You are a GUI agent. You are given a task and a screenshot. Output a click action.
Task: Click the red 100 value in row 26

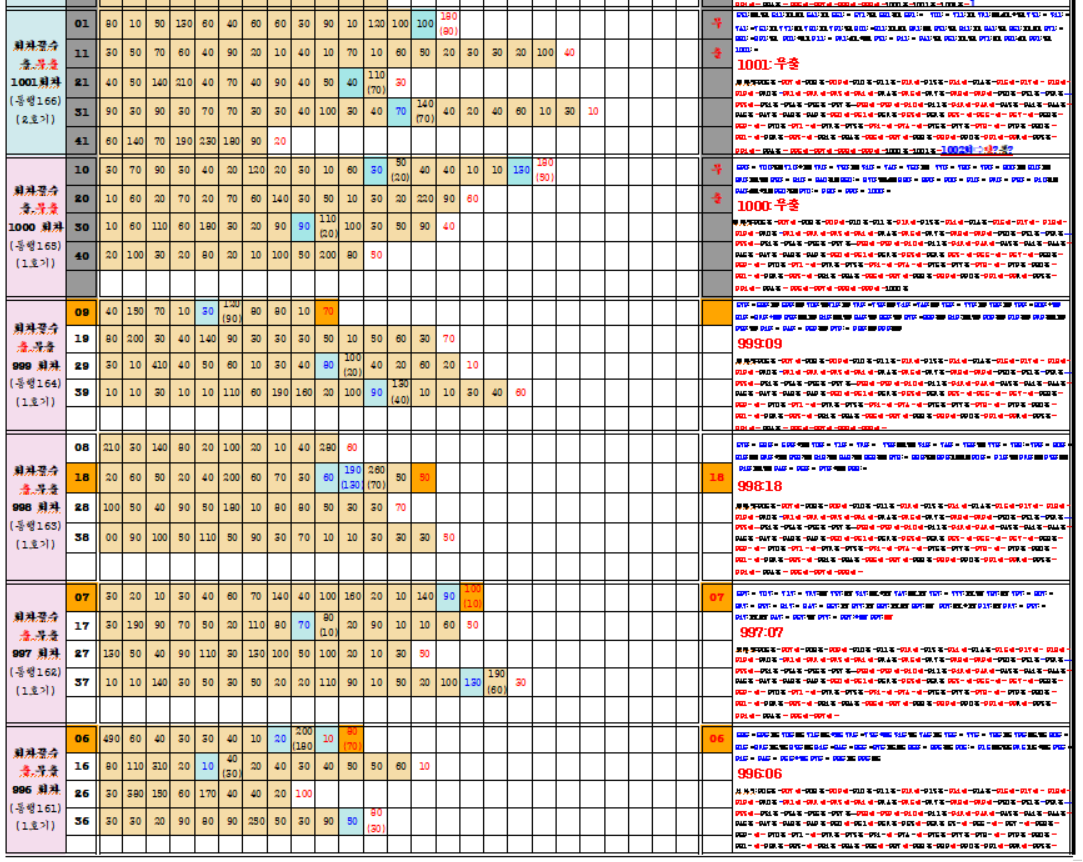303,793
